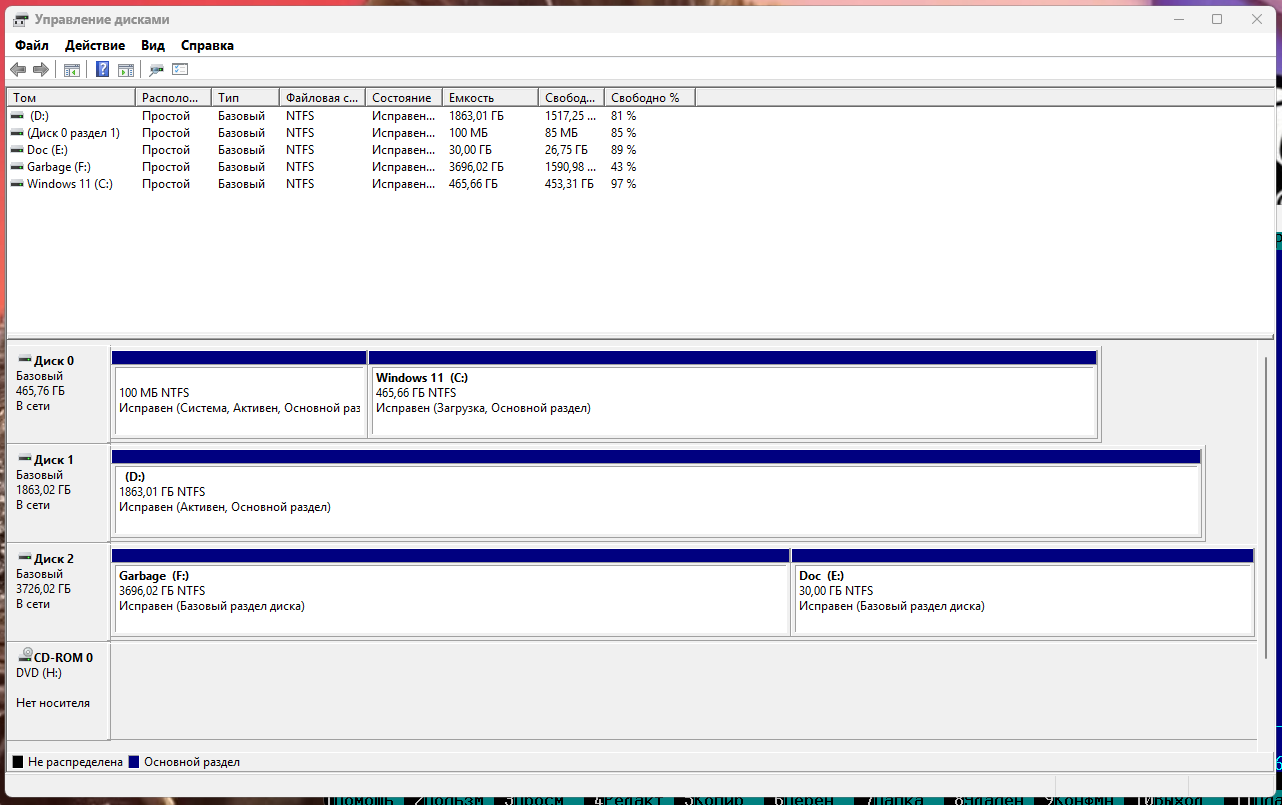
Task: Click the Forward arrow toolbar icon
Action: (x=41, y=70)
